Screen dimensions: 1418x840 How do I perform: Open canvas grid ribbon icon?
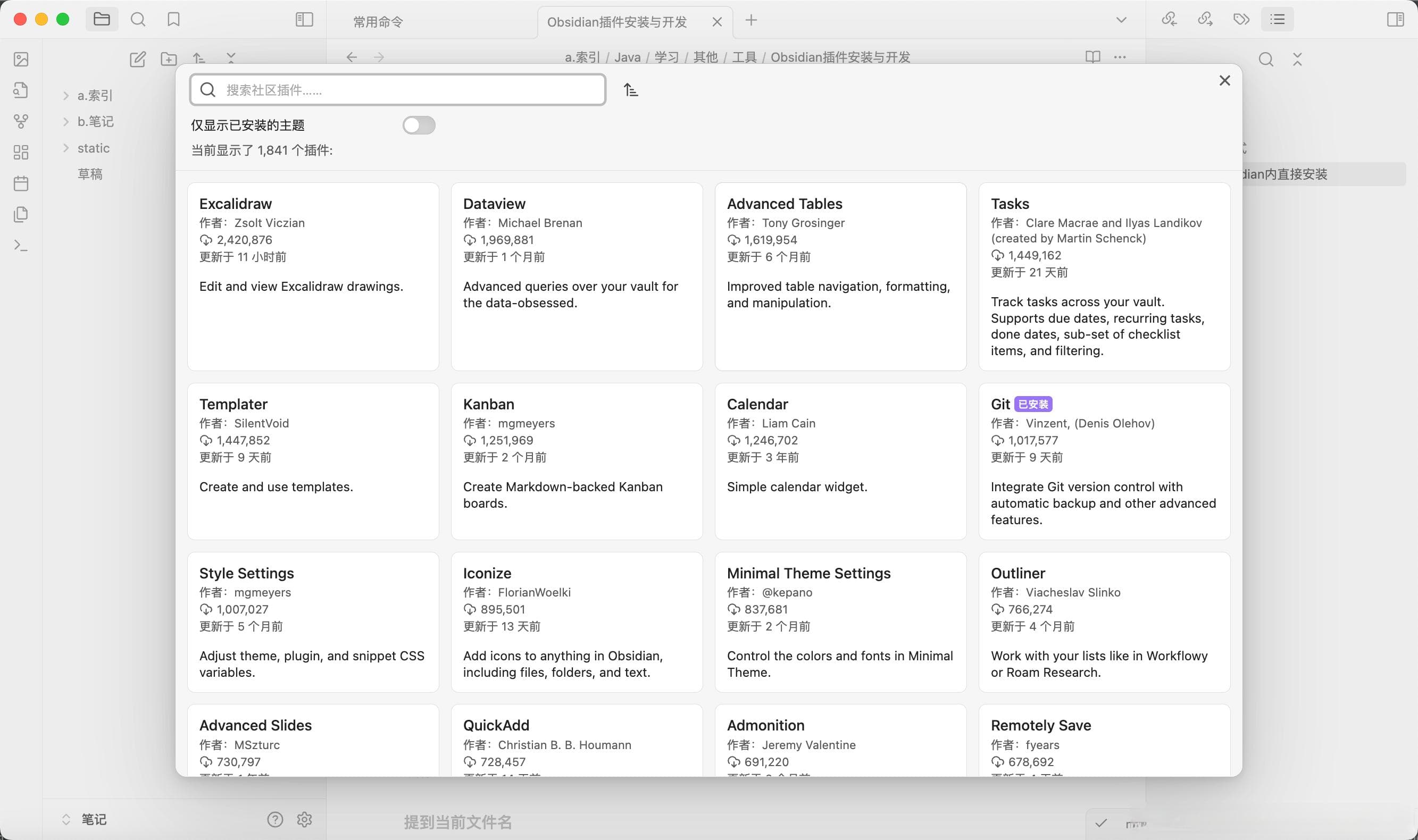tap(21, 152)
